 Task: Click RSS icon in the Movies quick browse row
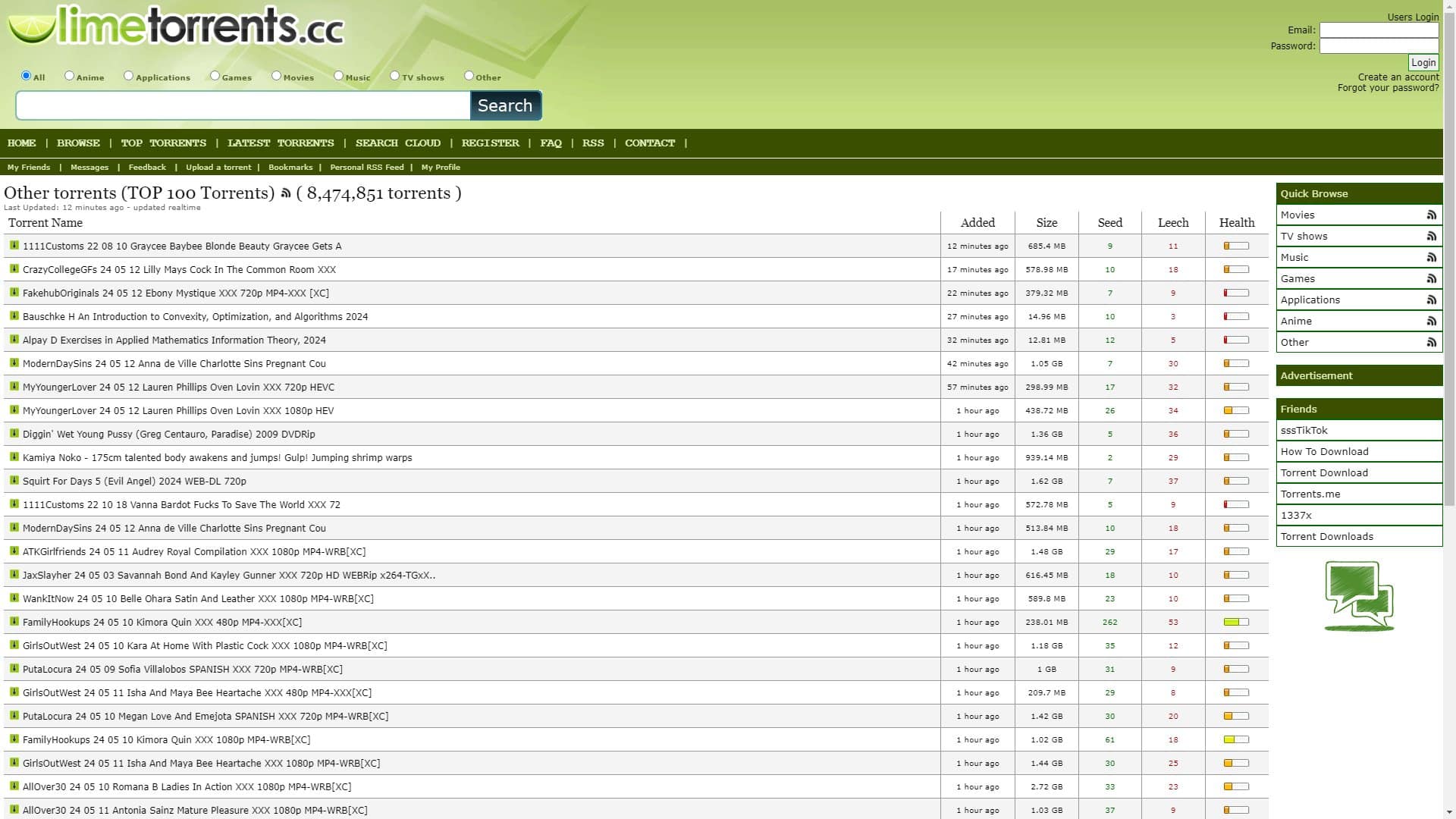click(x=1431, y=215)
